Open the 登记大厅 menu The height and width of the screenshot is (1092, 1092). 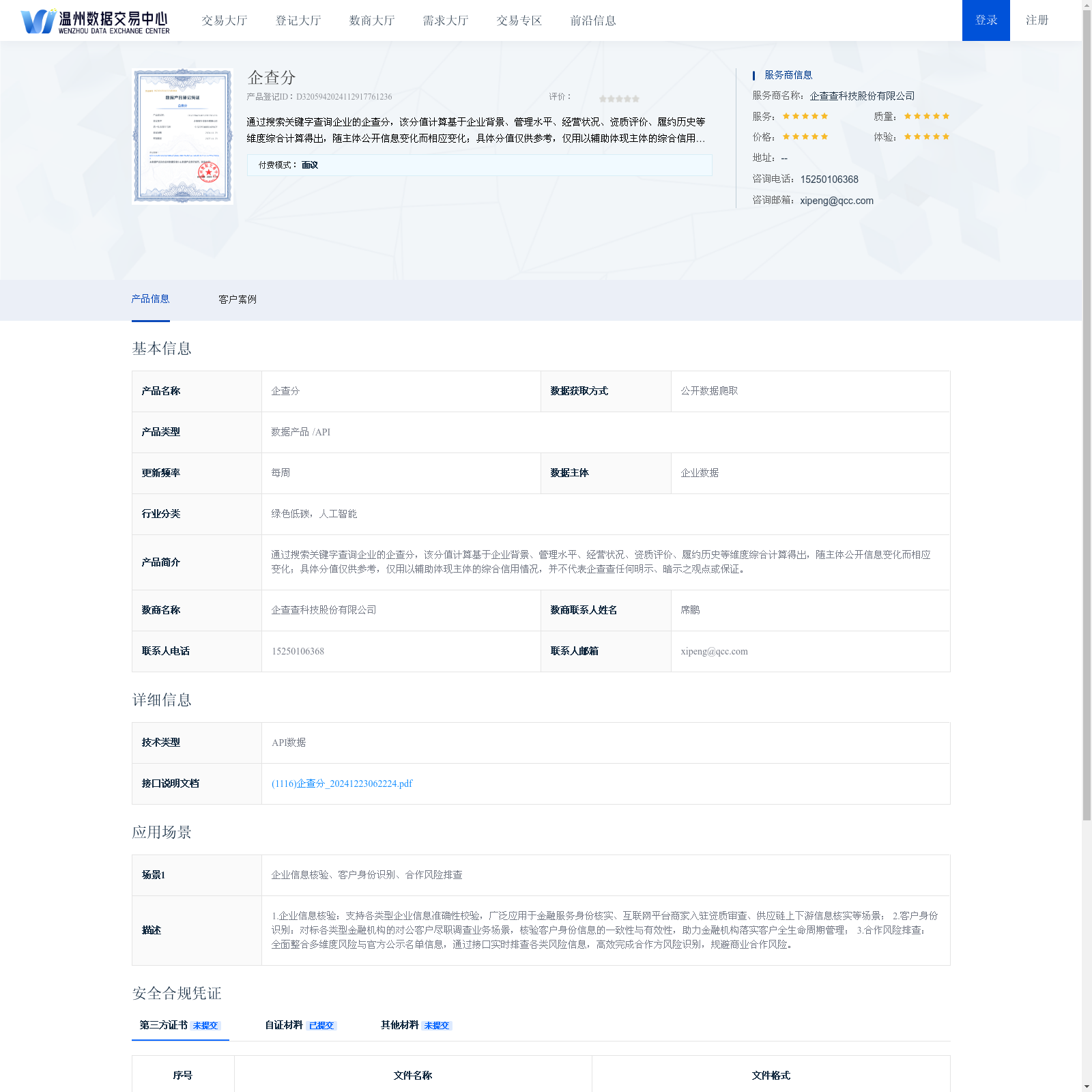click(298, 20)
